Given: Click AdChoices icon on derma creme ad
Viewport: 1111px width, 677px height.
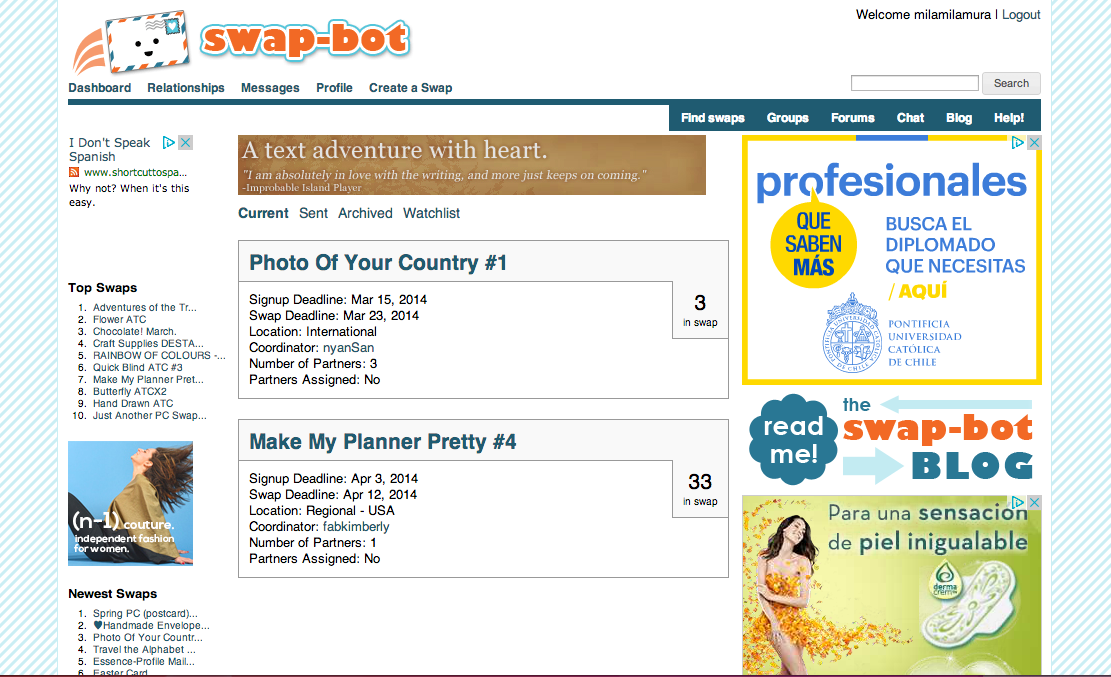Looking at the screenshot, I should tap(1018, 502).
